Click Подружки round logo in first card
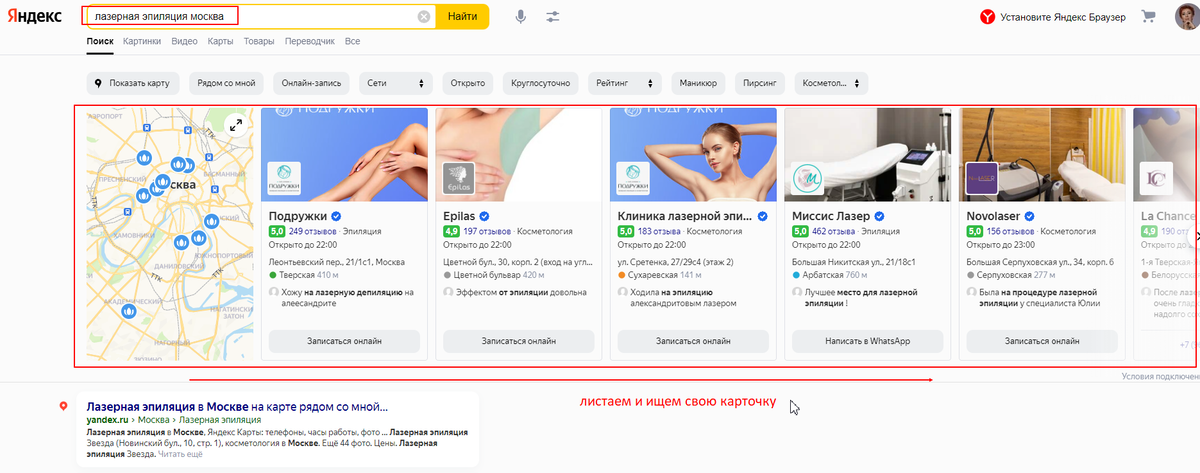This screenshot has width=1200, height=473. pos(284,179)
